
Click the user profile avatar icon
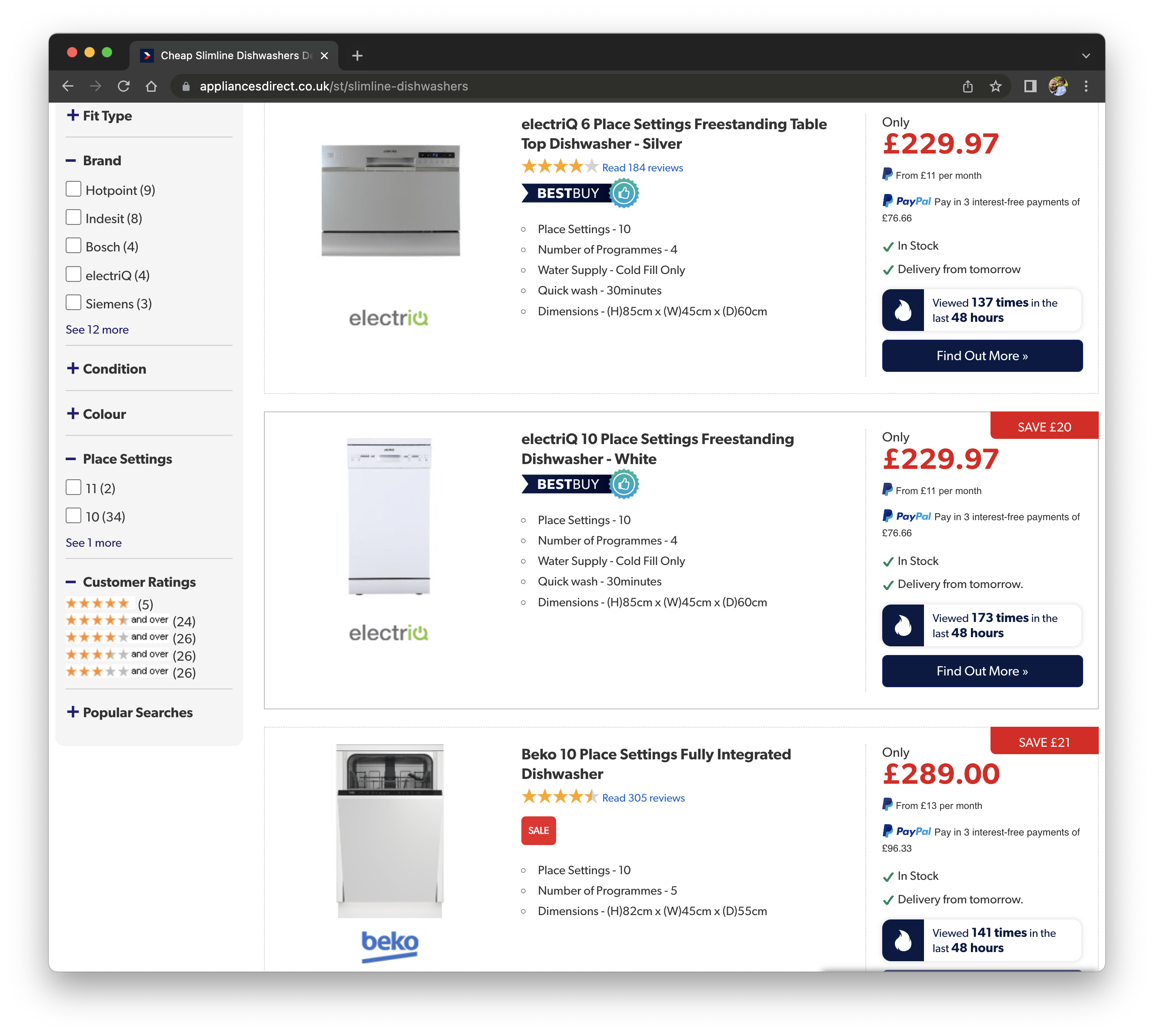coord(1058,86)
